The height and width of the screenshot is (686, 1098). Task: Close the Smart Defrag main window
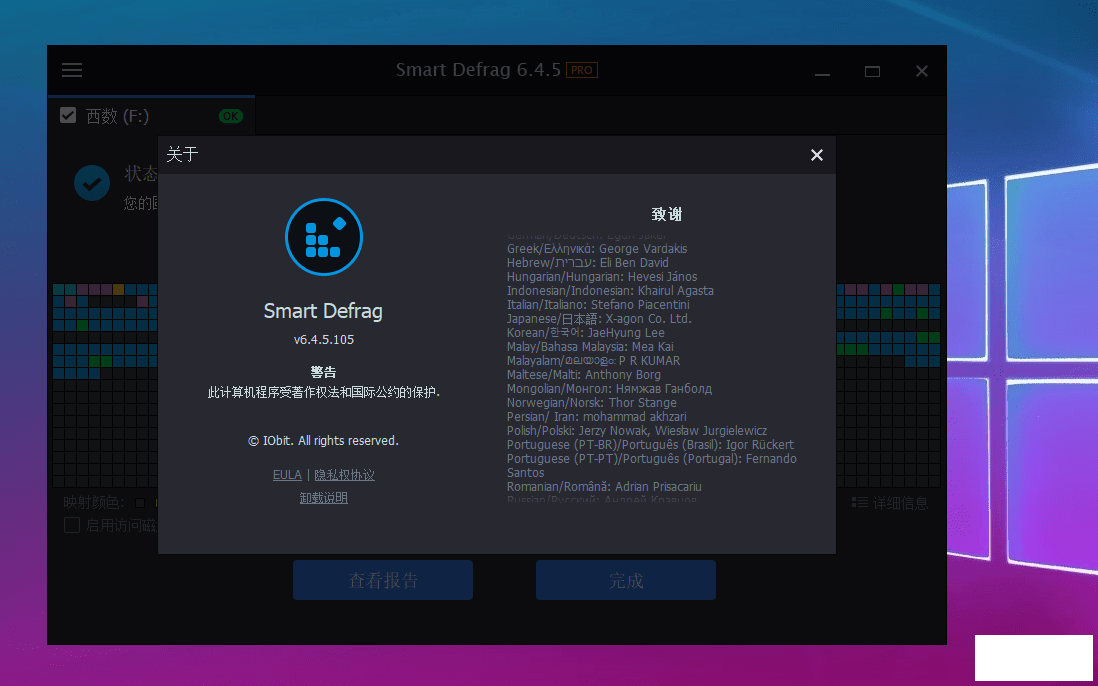coord(922,71)
